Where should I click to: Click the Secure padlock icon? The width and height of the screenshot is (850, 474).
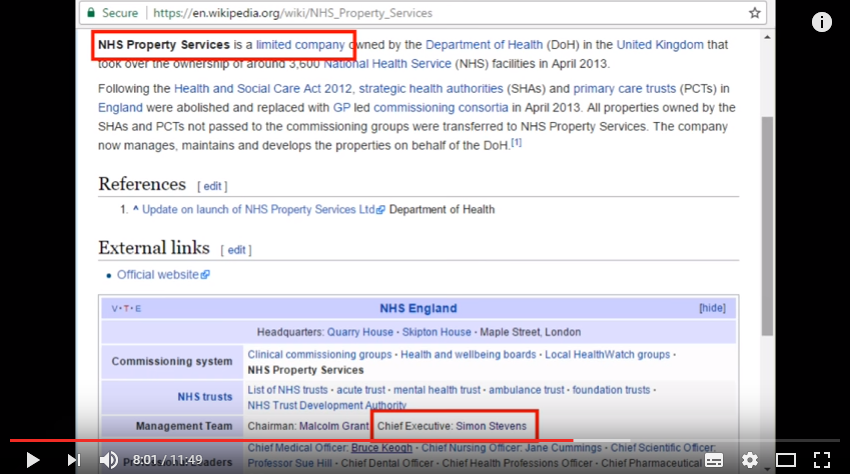[91, 12]
